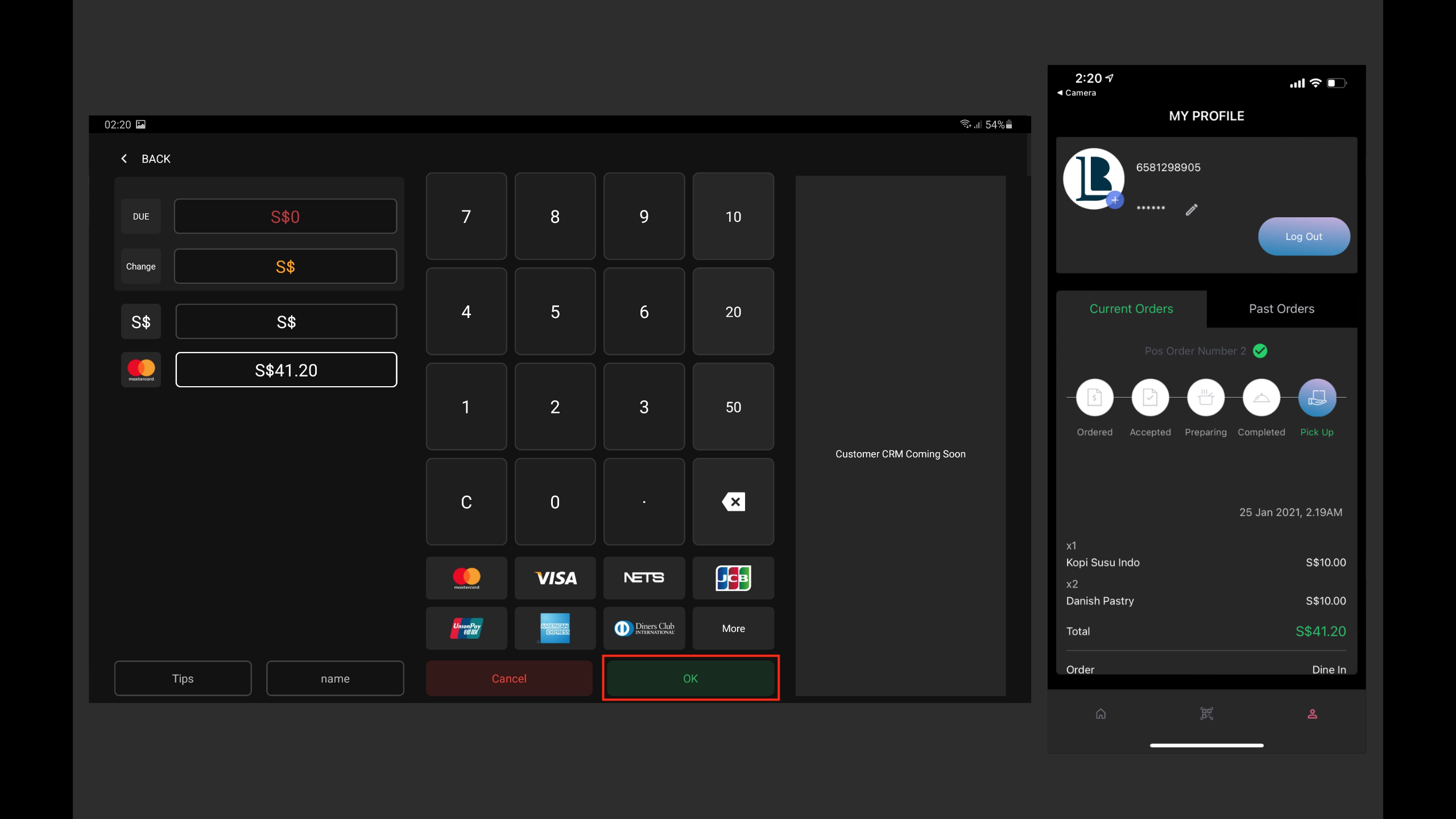Select Mastercard payment method button
The image size is (1456, 819).
point(466,578)
